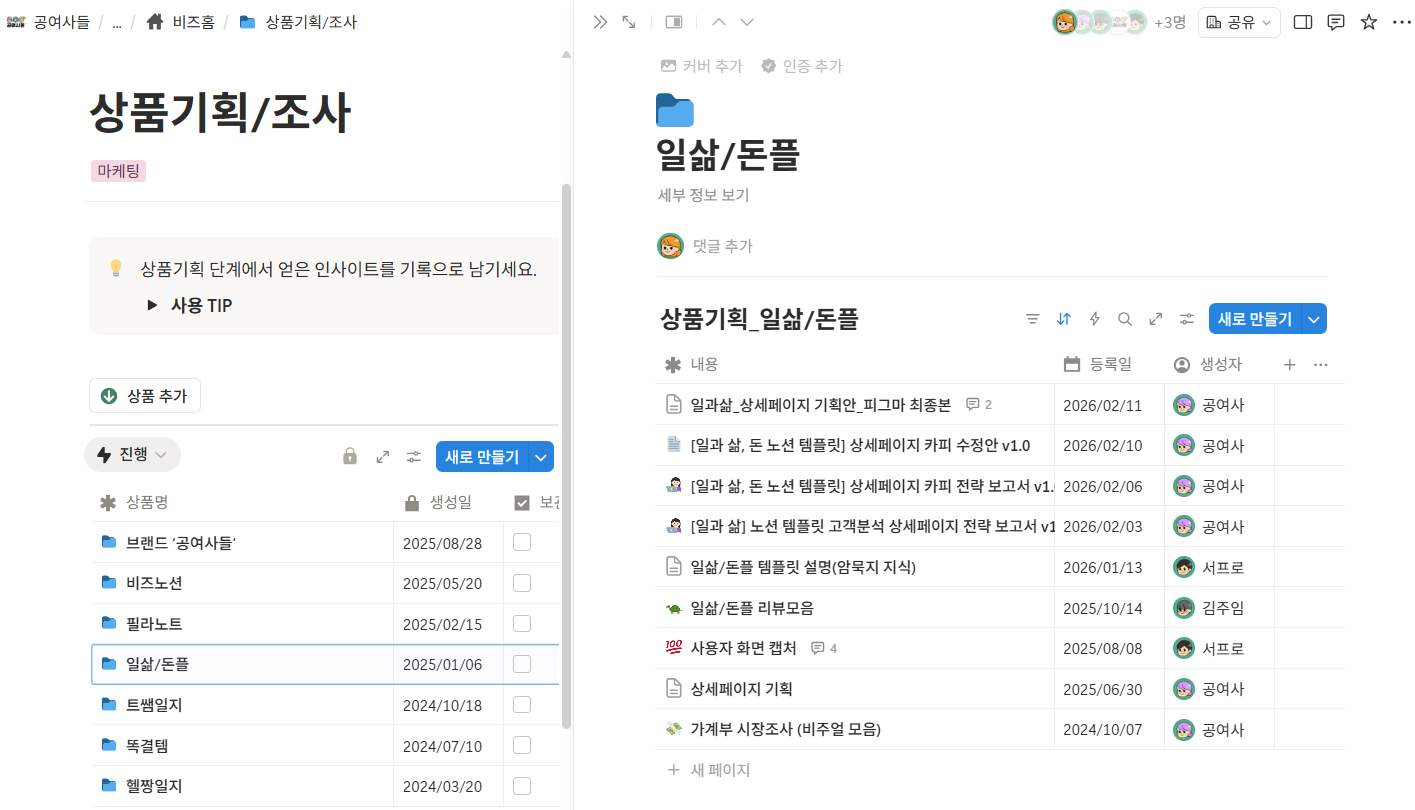Open page in full screen via diagonal arrows

[629, 22]
